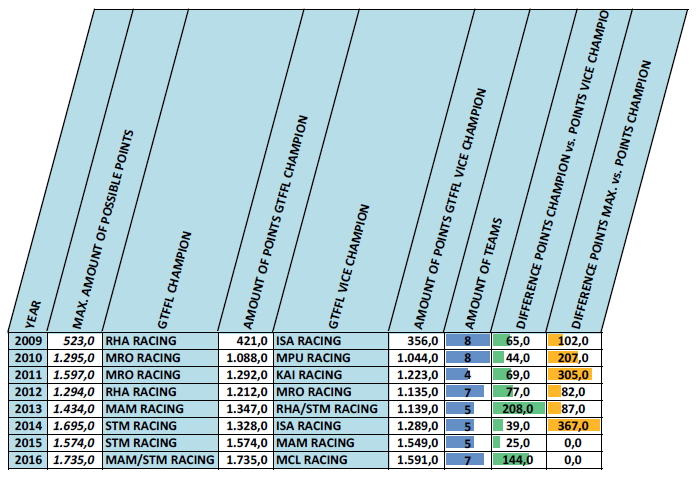This screenshot has width=698, height=478.
Task: Select vice champion cell RHA/STM RACING
Action: (x=331, y=409)
